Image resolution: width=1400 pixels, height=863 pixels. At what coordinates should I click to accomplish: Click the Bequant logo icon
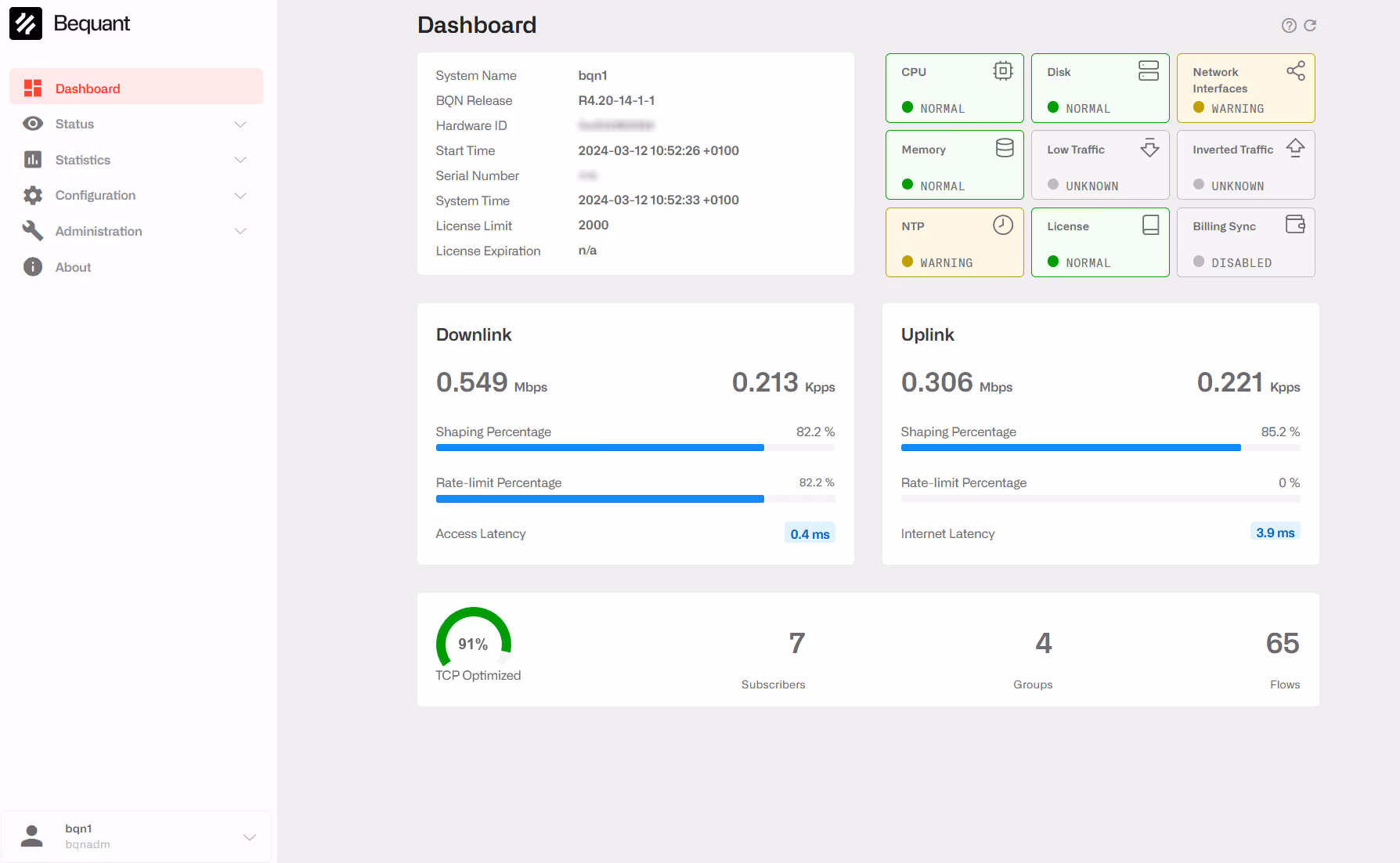[x=26, y=23]
